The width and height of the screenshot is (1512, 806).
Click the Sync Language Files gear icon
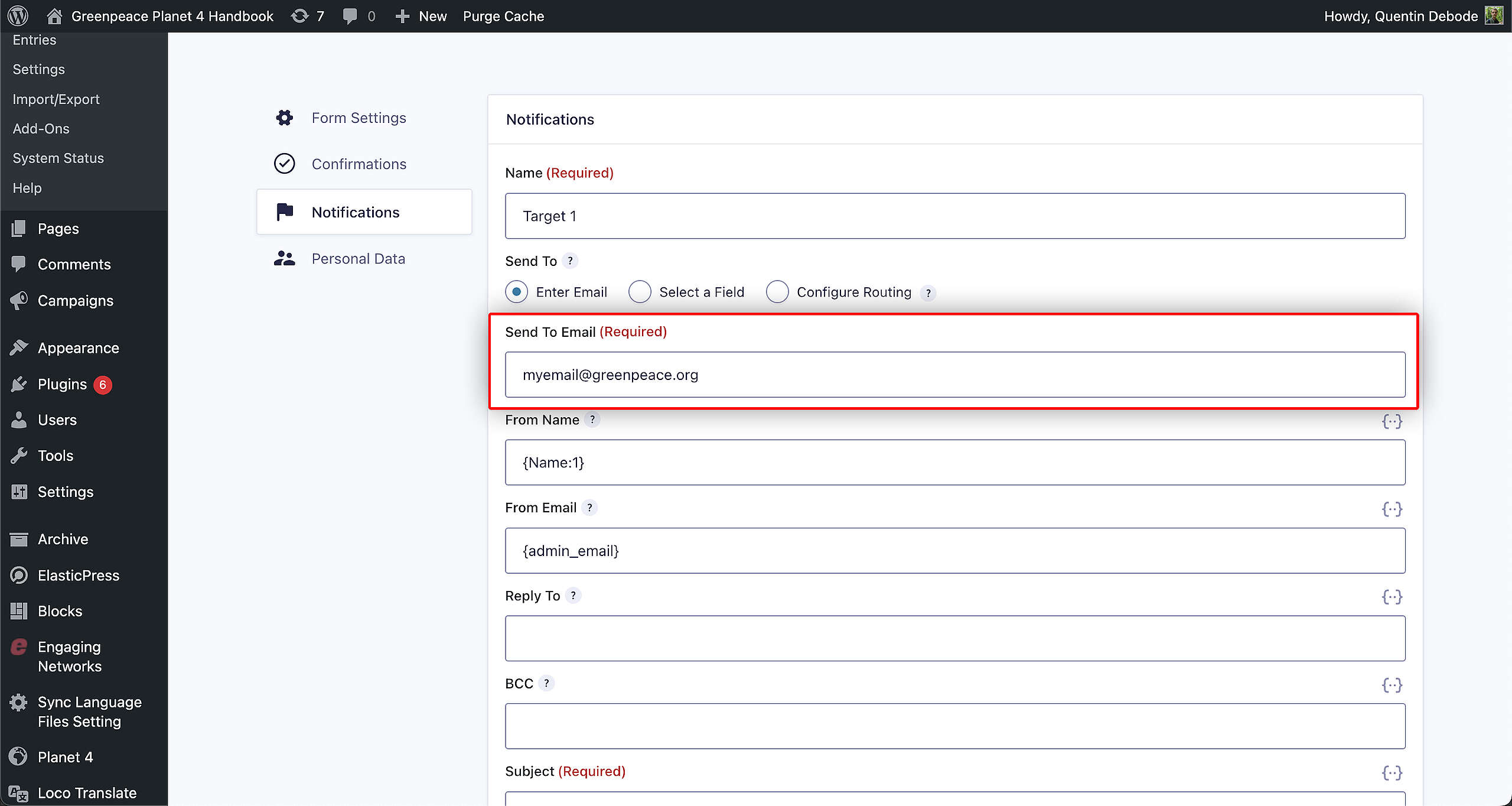pos(19,702)
